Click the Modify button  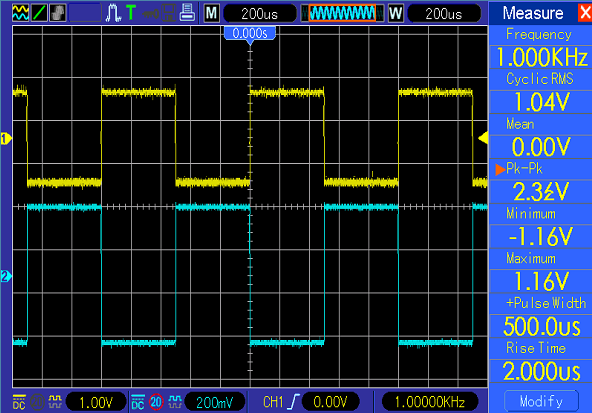point(541,401)
